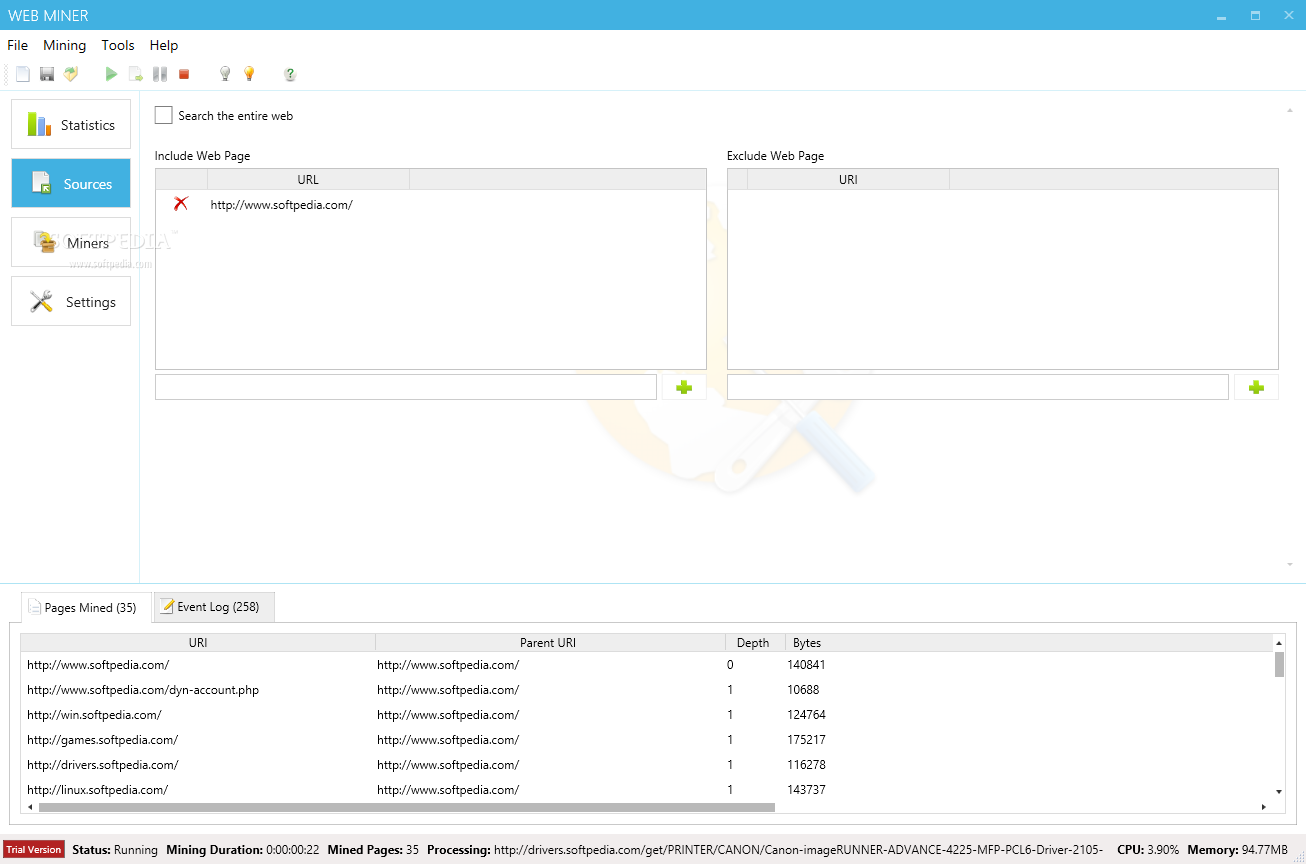Click the Mined Pages: 35 status entry

pyautogui.click(x=373, y=850)
